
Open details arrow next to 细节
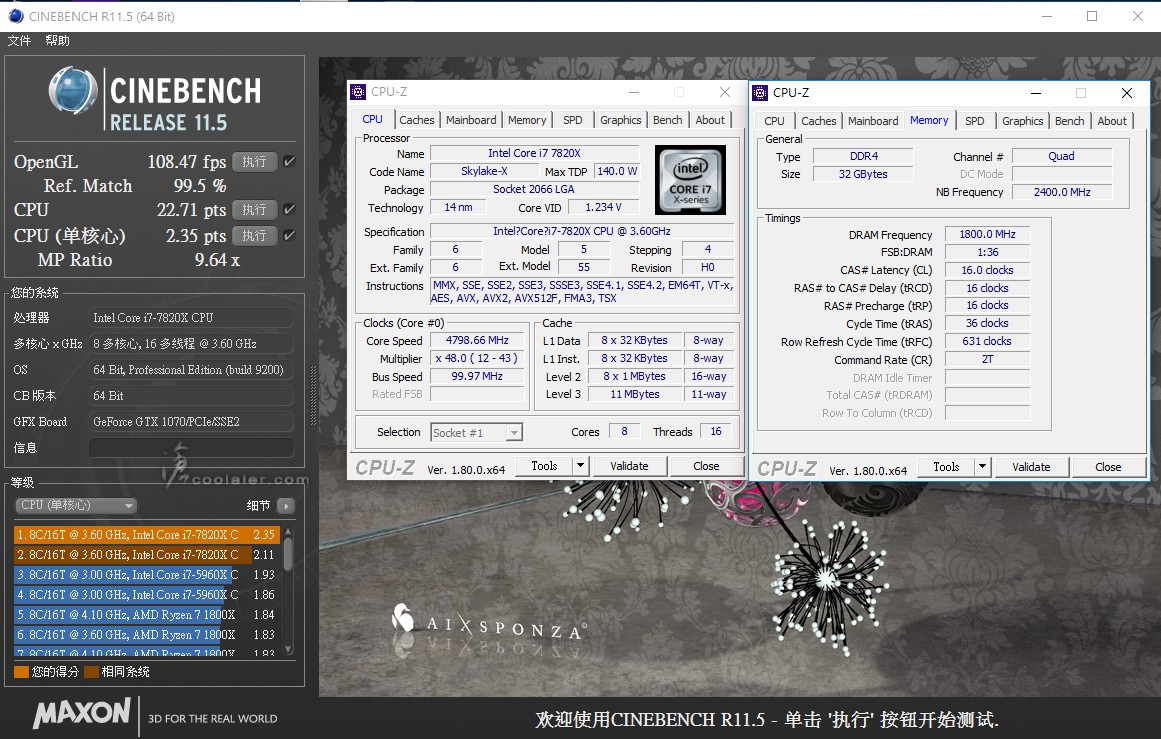coord(286,506)
